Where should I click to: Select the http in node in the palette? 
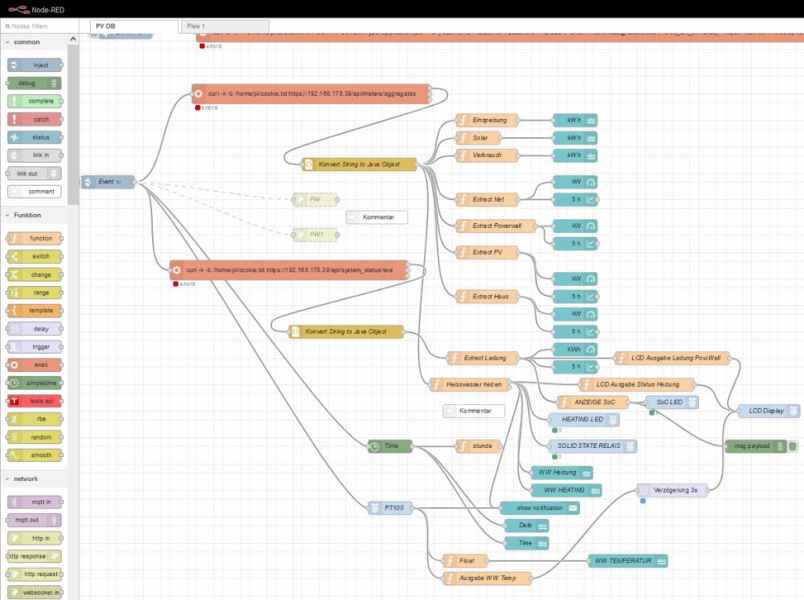pos(34,538)
